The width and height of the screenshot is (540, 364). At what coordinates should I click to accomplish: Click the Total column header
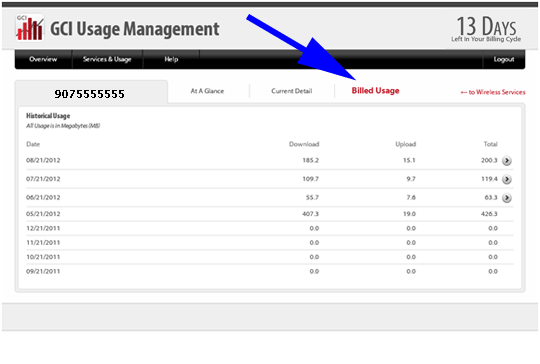(x=490, y=144)
